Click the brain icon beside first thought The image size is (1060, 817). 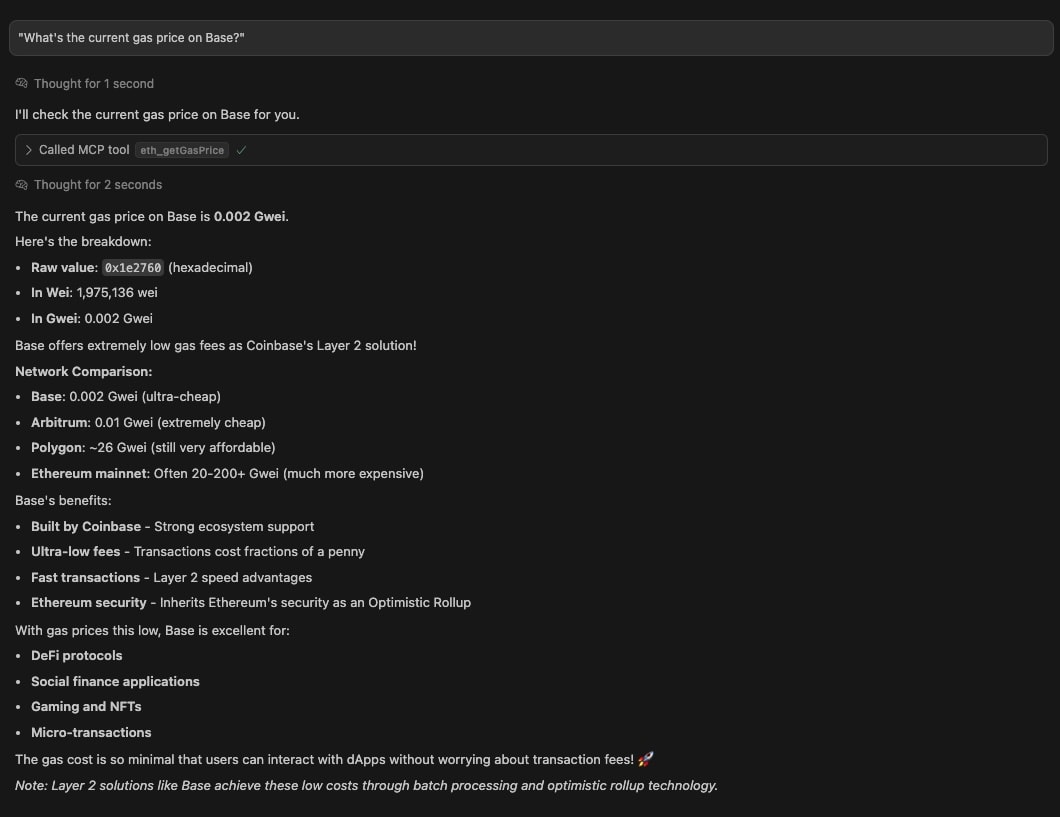[x=20, y=83]
